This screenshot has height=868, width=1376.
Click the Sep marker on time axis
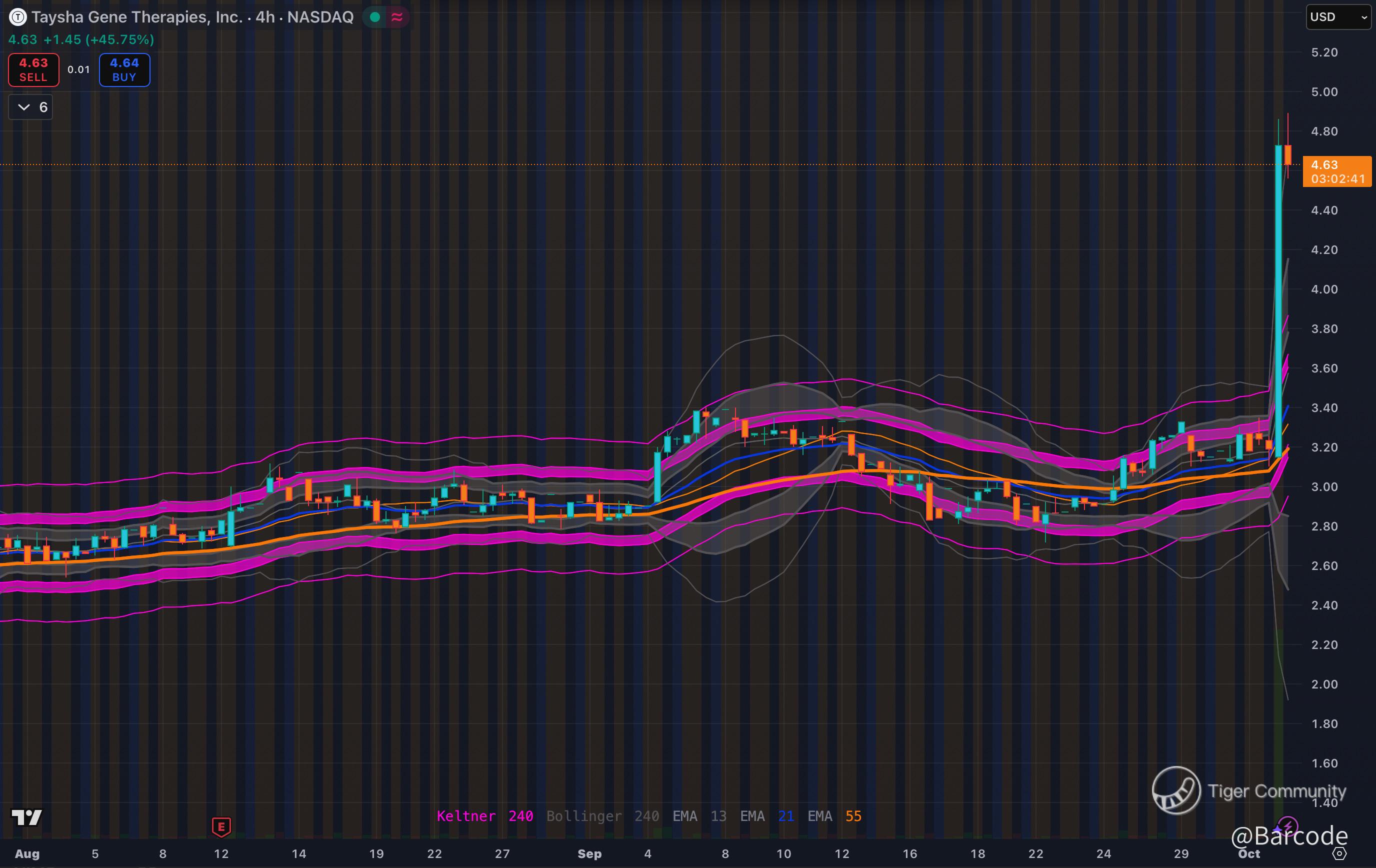[x=589, y=853]
